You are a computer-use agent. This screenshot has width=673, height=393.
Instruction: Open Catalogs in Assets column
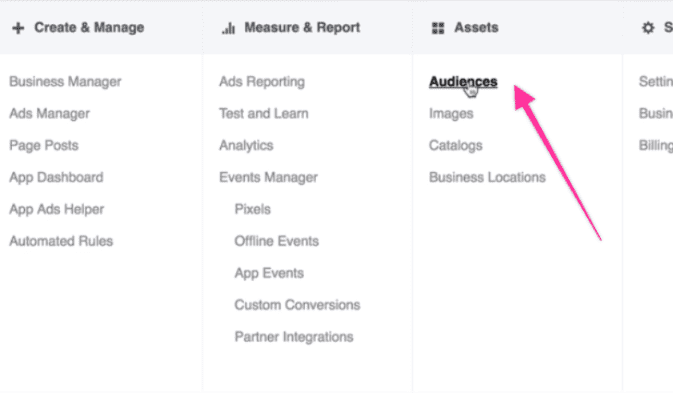click(x=455, y=145)
